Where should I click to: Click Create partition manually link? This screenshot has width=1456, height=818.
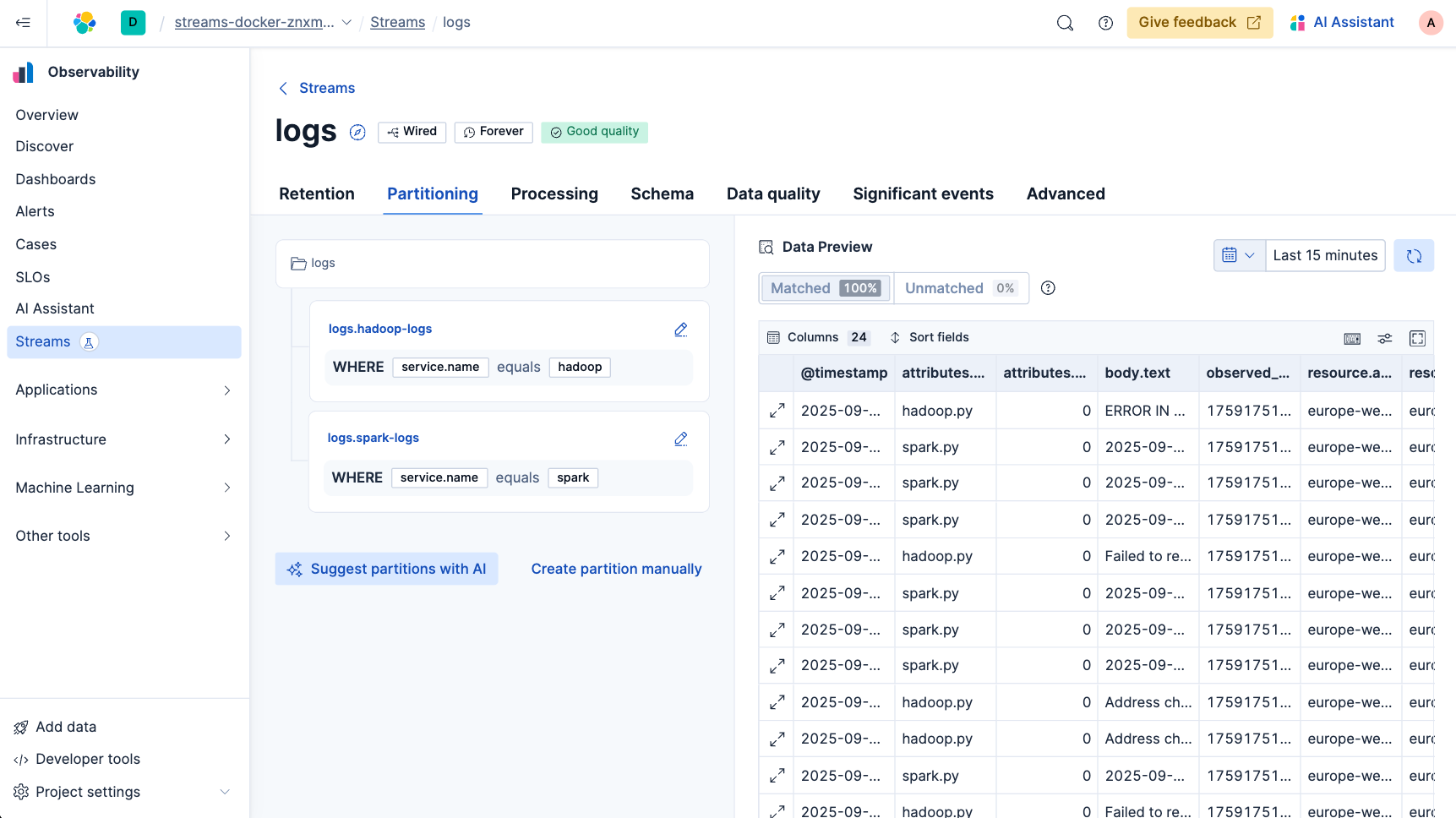[x=616, y=569]
